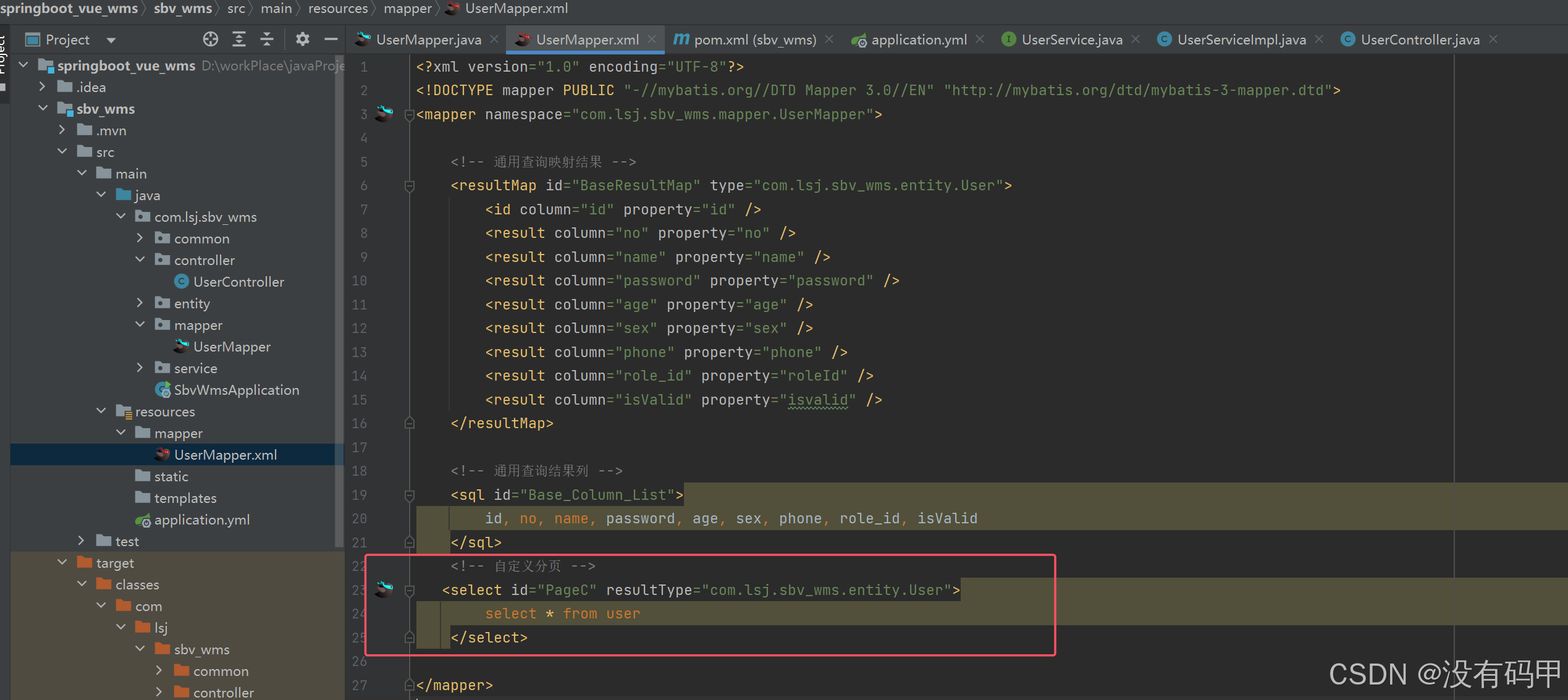Click the Hide tool window minimize icon
The height and width of the screenshot is (700, 1568).
pos(331,39)
